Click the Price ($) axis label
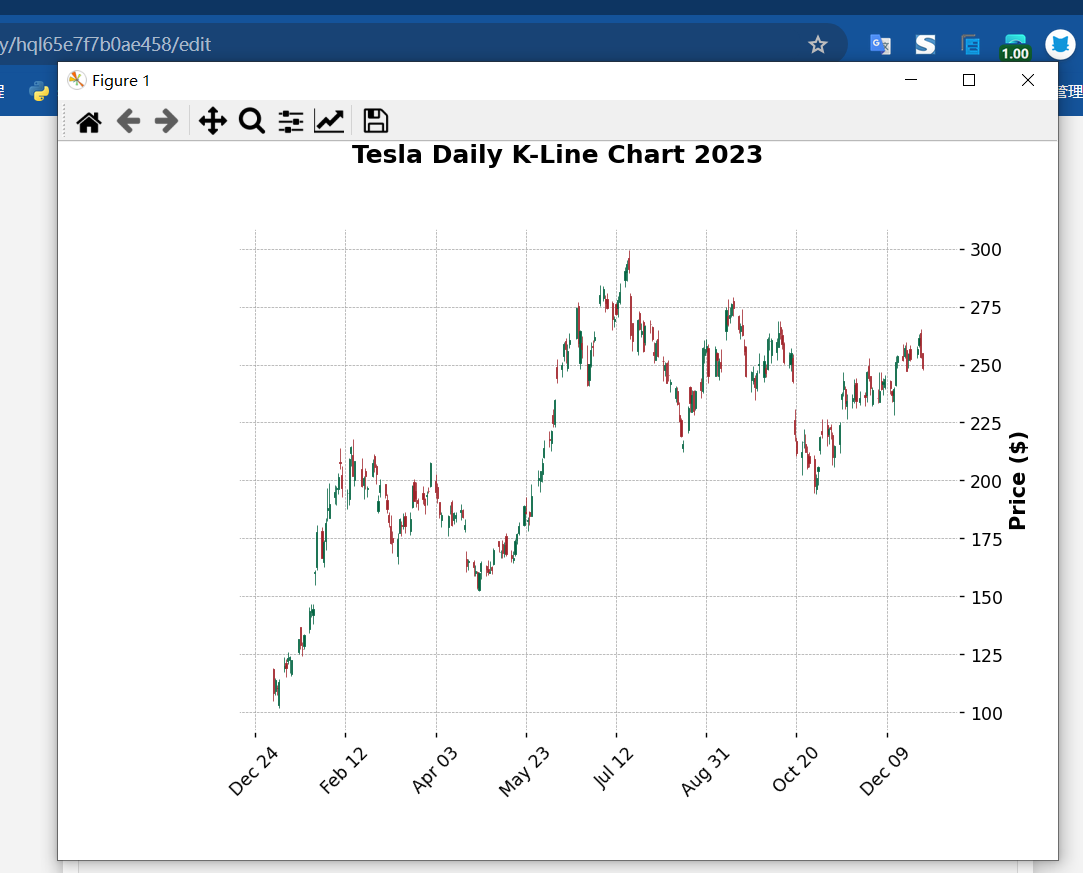This screenshot has width=1083, height=873. click(1018, 481)
